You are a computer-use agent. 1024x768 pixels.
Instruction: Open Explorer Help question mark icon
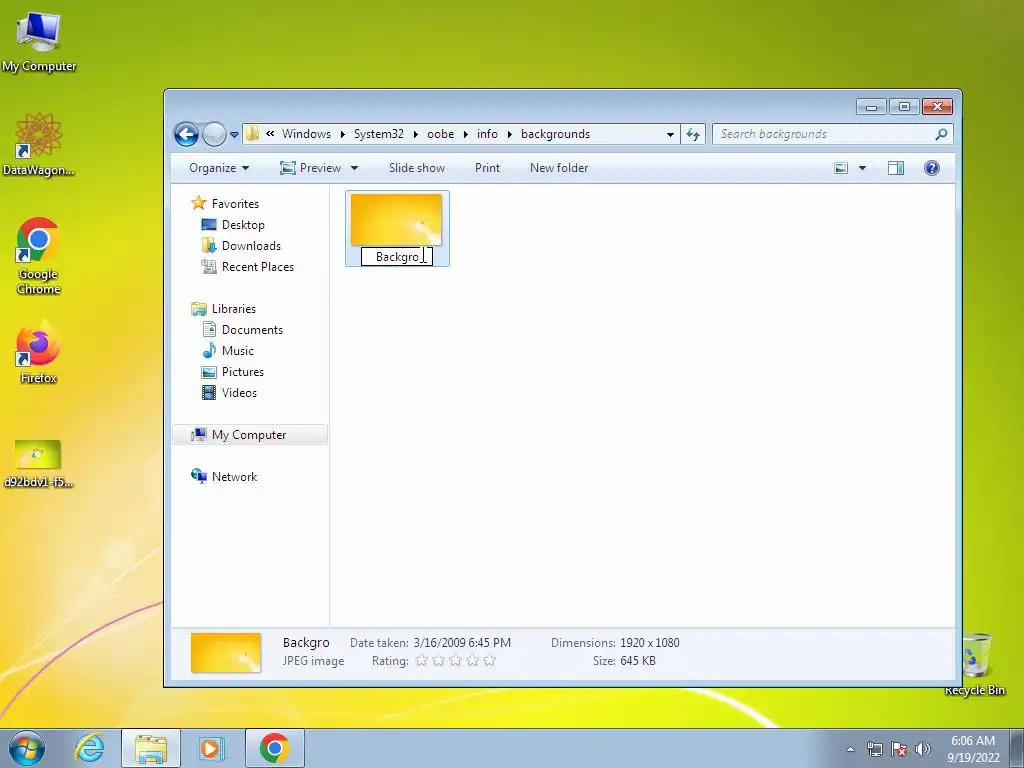[x=932, y=168]
